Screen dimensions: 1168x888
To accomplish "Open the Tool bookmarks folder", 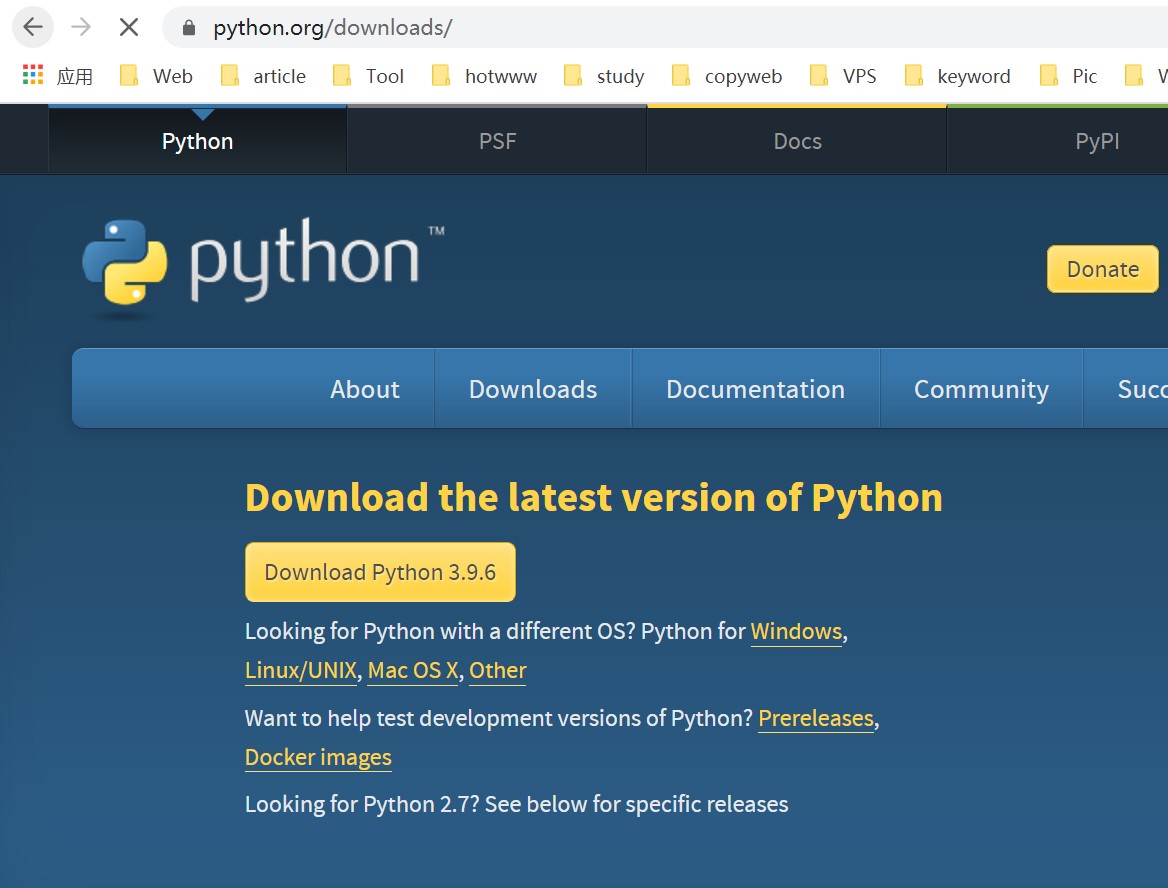I will (x=368, y=76).
